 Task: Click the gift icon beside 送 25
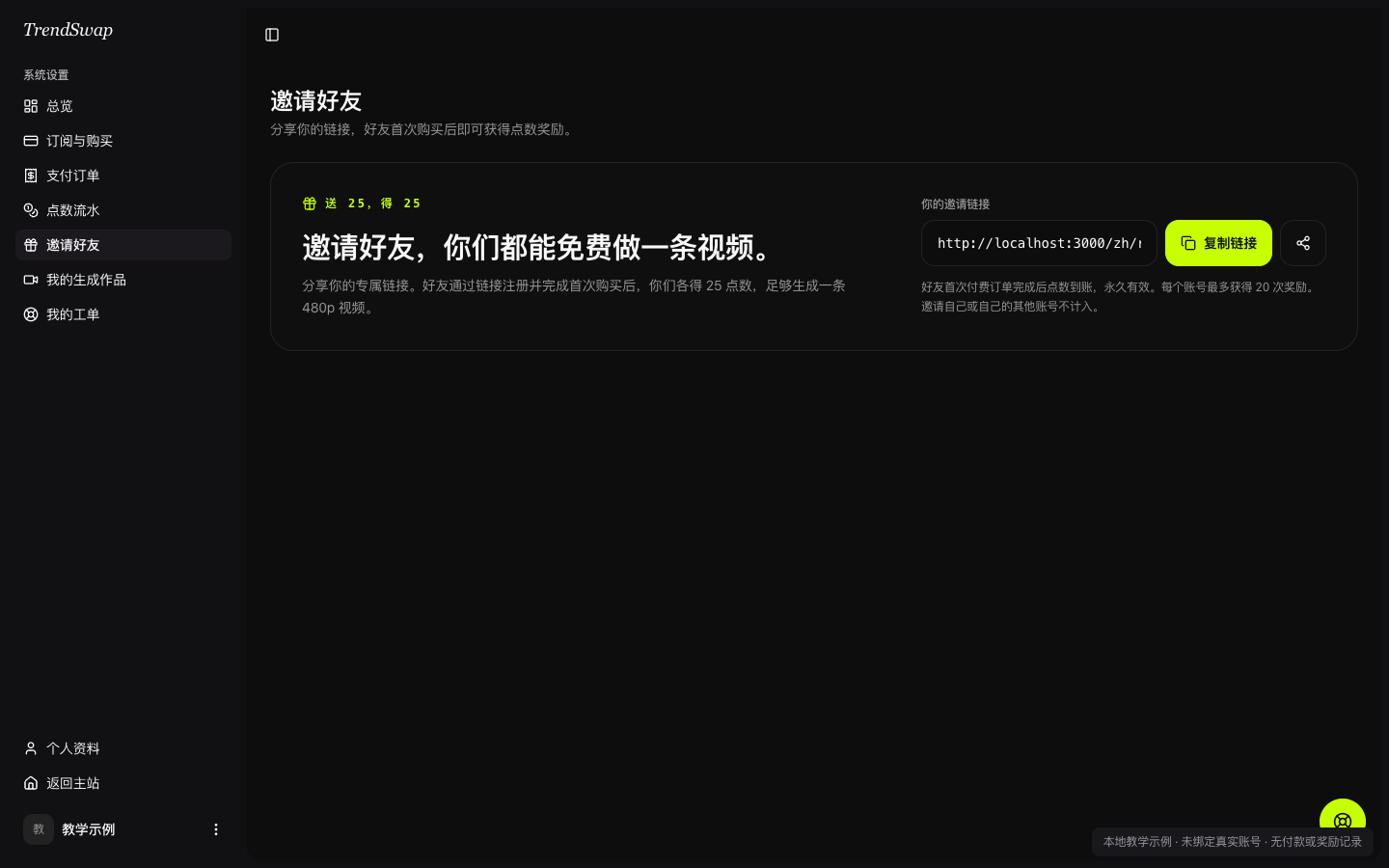(310, 203)
